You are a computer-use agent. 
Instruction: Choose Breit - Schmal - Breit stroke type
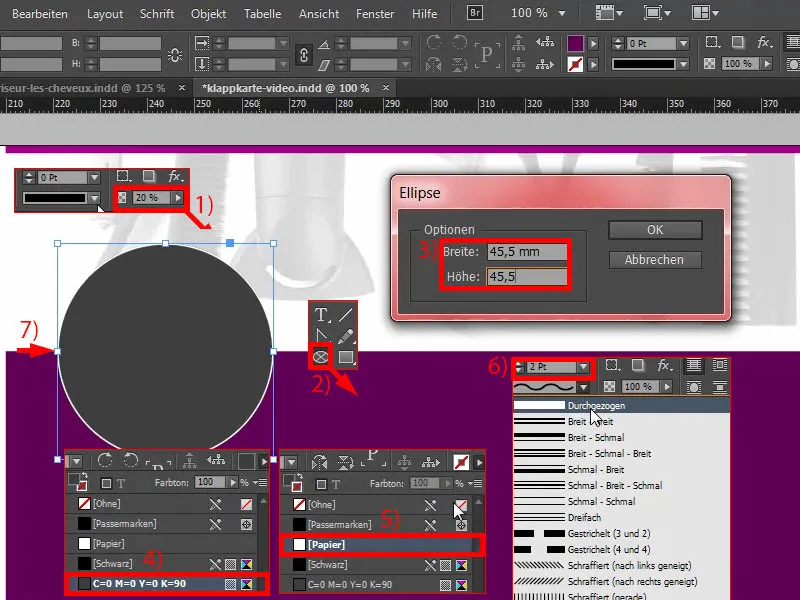[x=621, y=454]
